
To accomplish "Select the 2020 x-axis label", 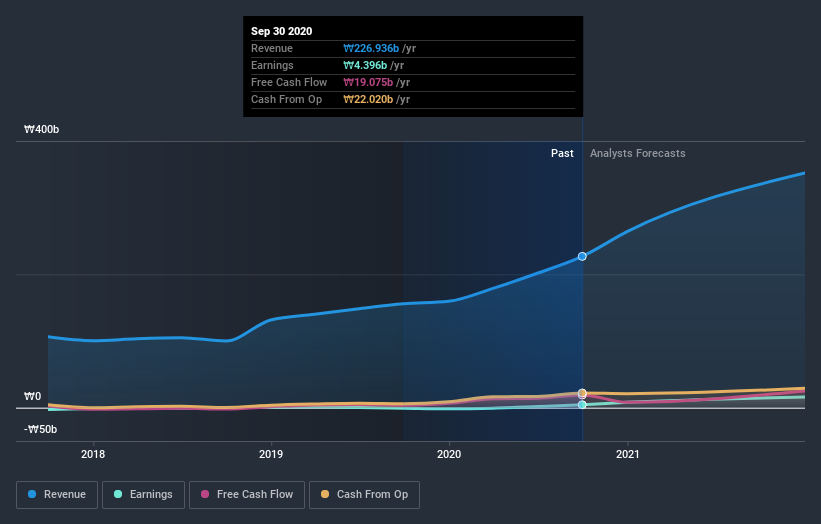I will point(449,454).
